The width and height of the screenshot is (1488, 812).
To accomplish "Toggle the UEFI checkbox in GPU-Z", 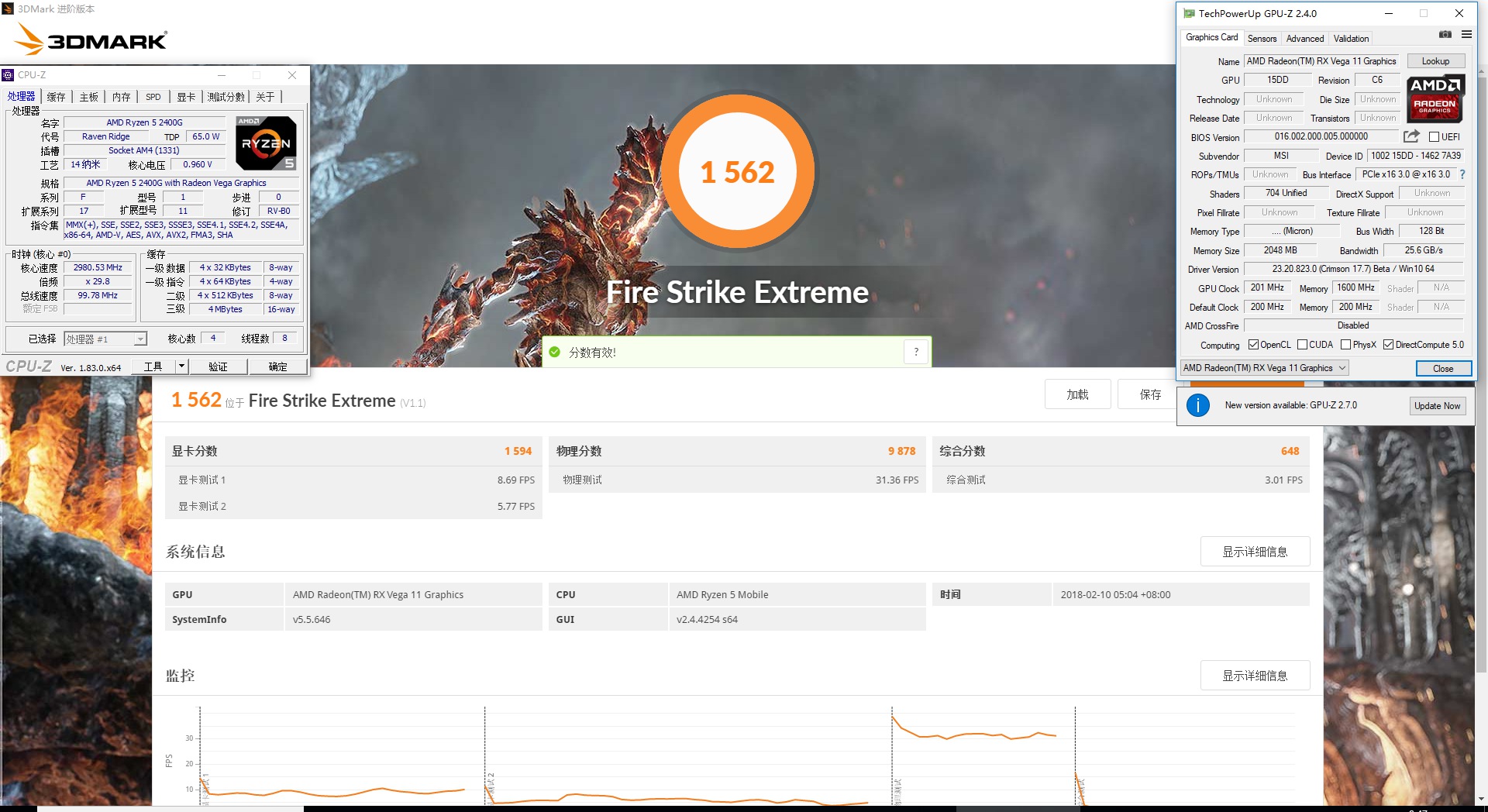I will click(1434, 137).
